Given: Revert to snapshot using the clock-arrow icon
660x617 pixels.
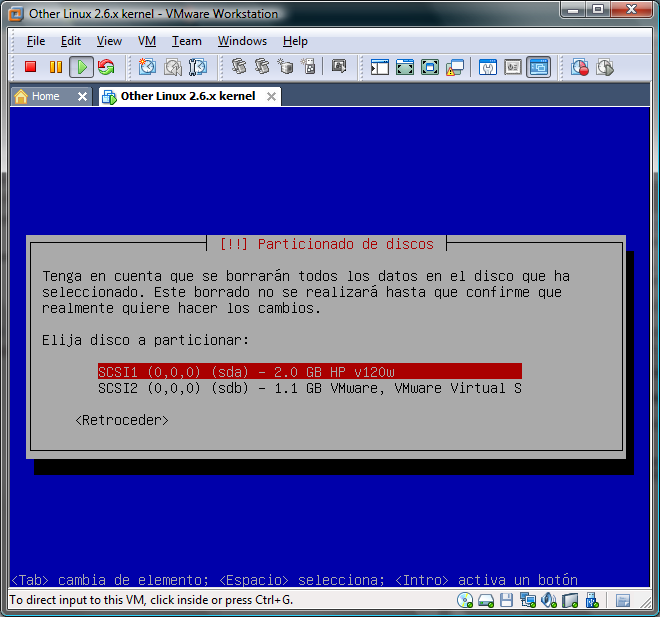Looking at the screenshot, I should pyautogui.click(x=173, y=67).
